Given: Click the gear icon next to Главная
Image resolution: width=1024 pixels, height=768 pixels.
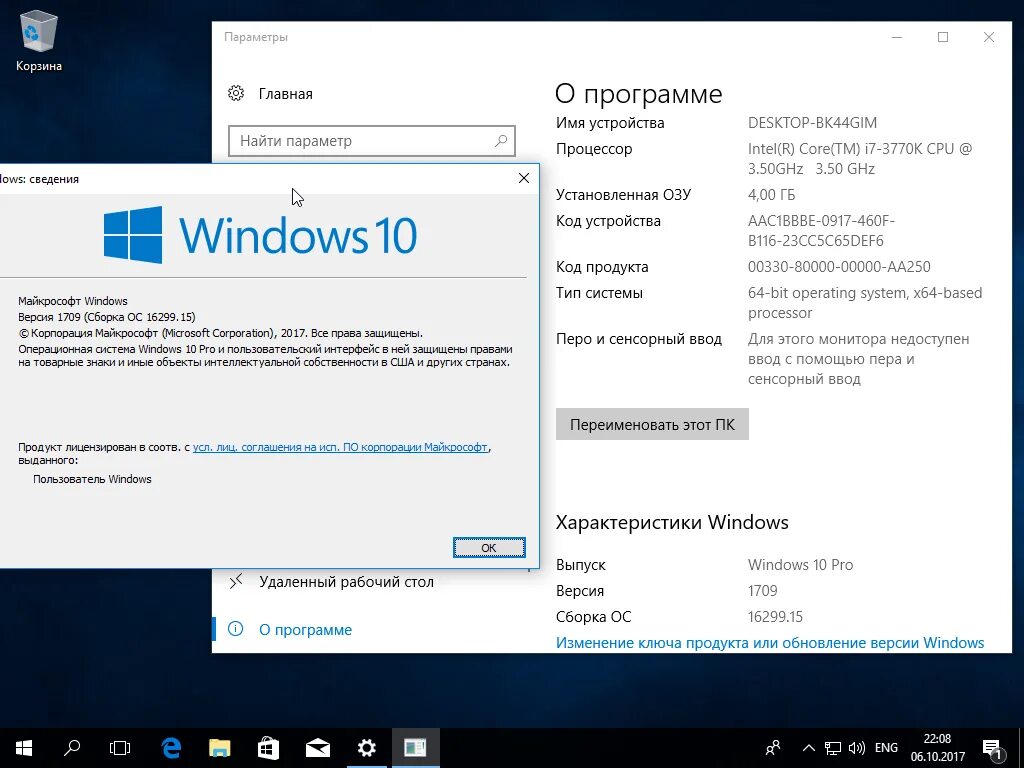Looking at the screenshot, I should 236,93.
